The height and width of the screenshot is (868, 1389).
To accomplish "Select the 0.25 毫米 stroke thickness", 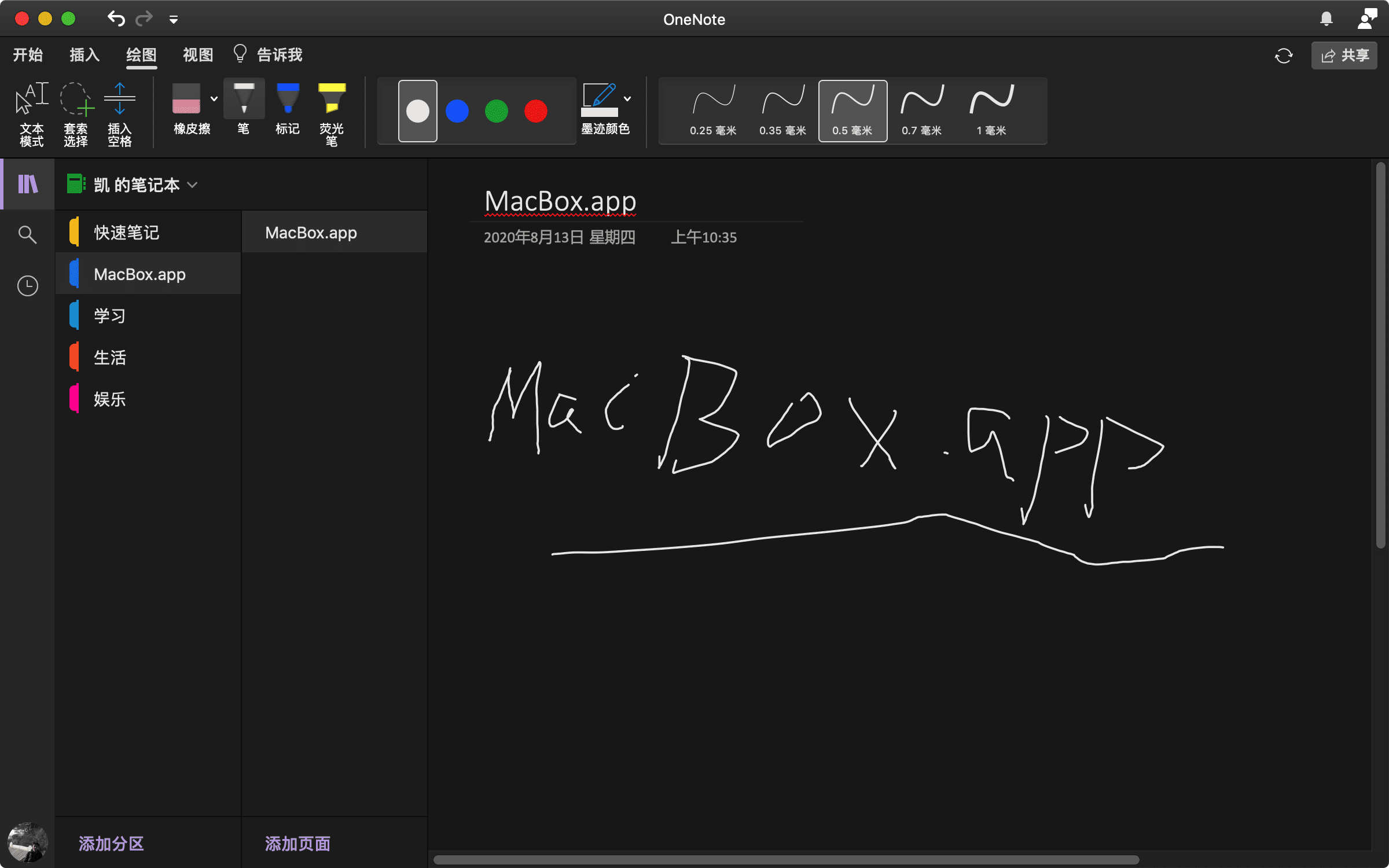I will pyautogui.click(x=714, y=110).
